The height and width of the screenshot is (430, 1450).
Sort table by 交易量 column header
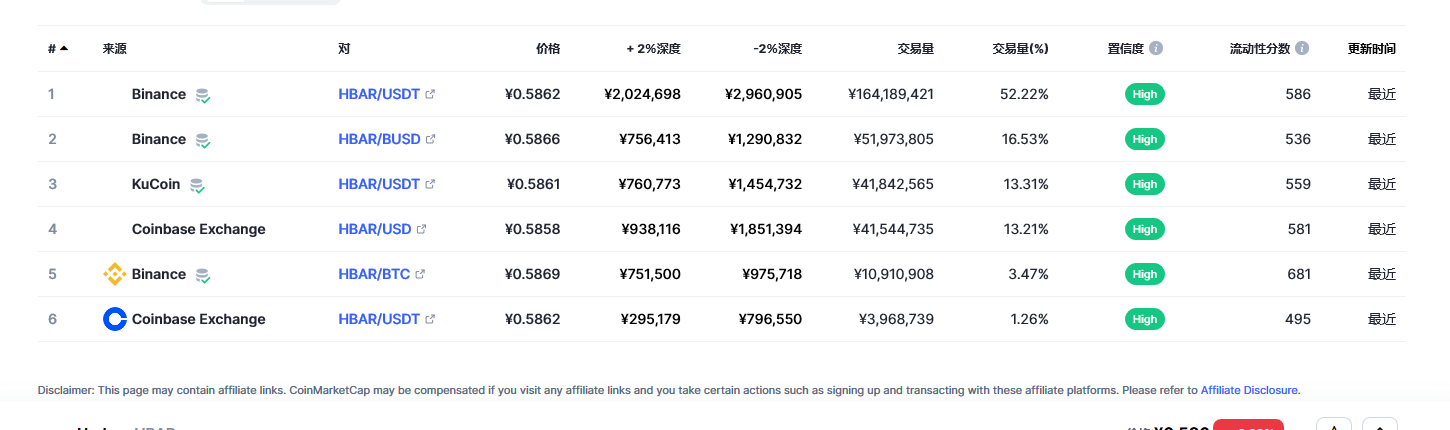pyautogui.click(x=916, y=48)
